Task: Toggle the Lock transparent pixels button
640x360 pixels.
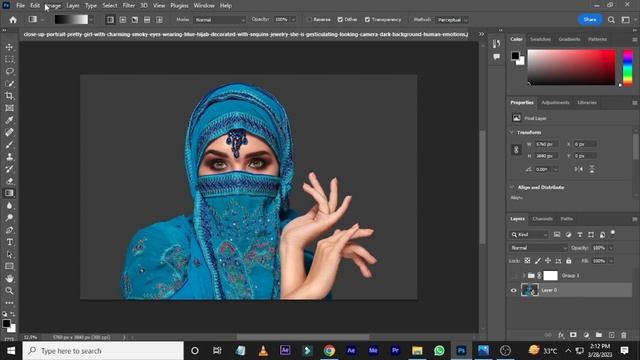Action: pos(527,261)
